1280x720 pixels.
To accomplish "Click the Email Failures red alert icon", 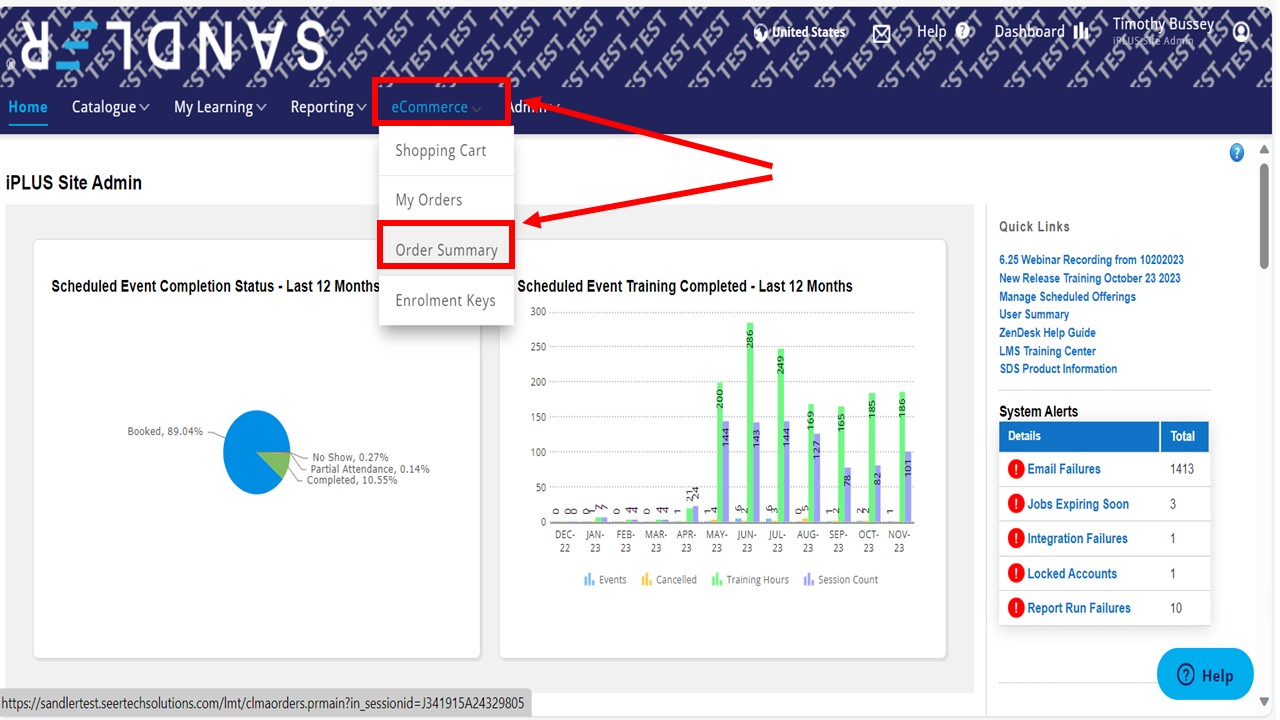I will [x=1016, y=469].
